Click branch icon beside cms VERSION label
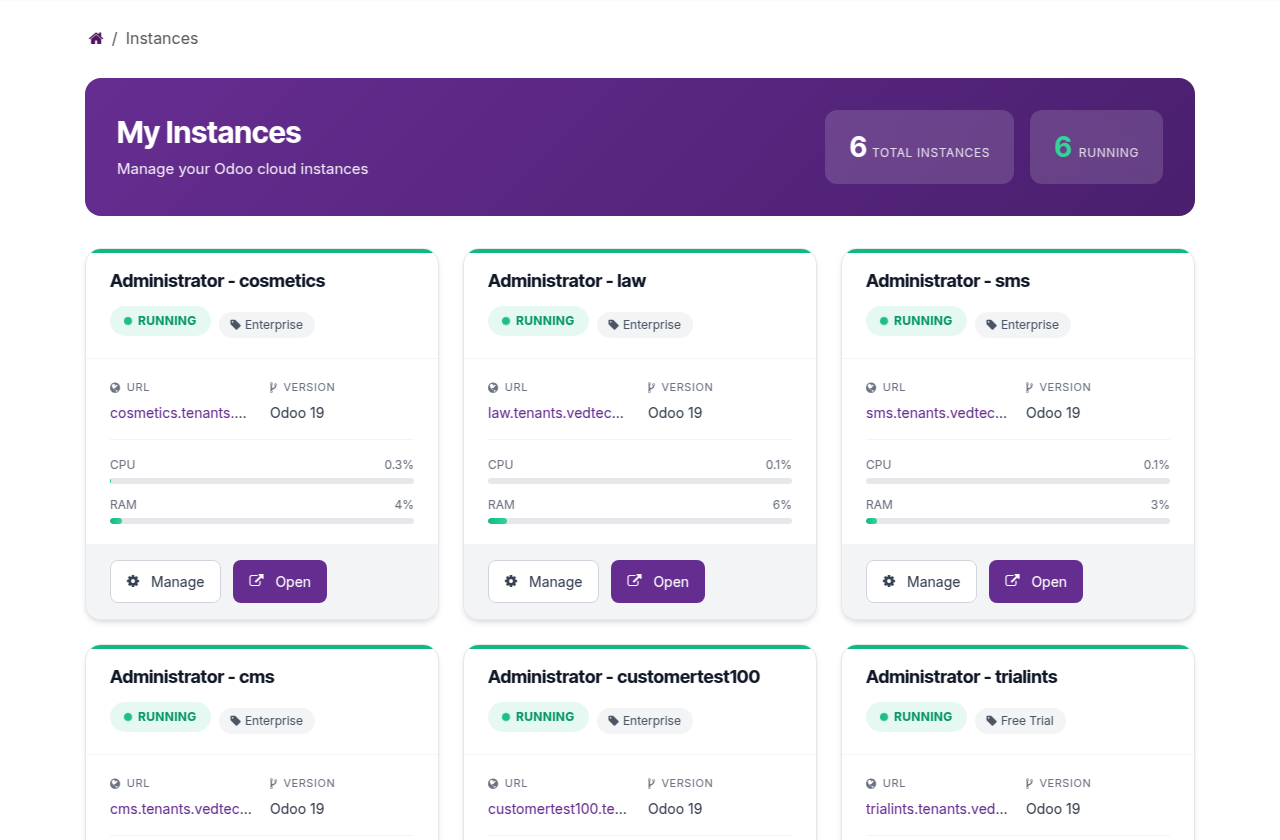The width and height of the screenshot is (1280, 840). click(273, 783)
